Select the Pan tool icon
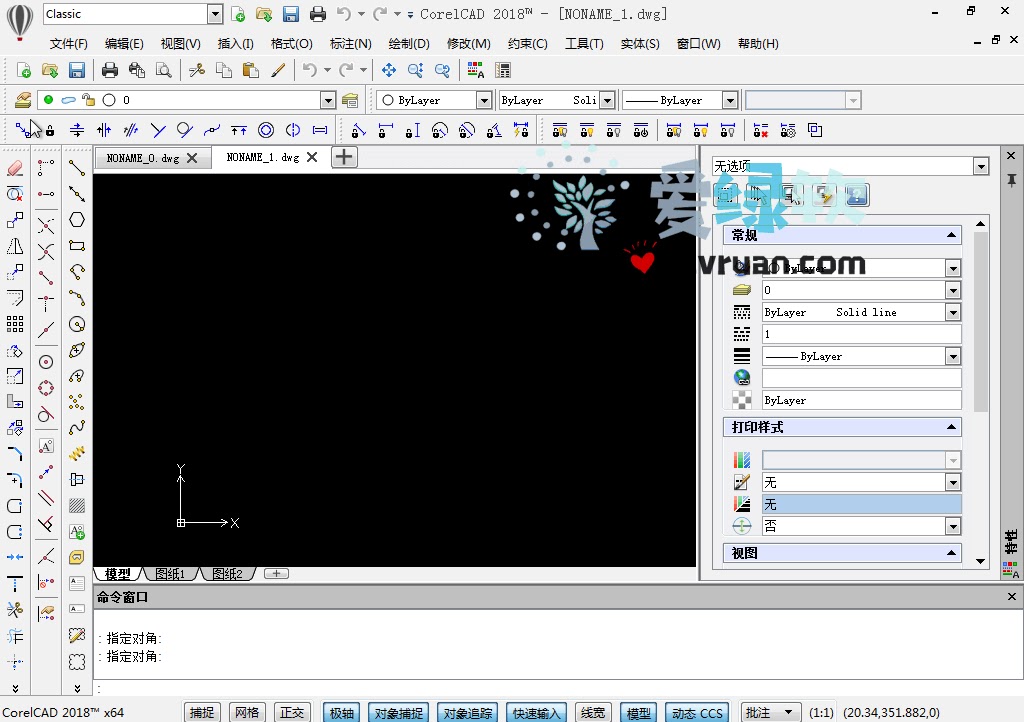Image resolution: width=1024 pixels, height=722 pixels. [x=389, y=70]
